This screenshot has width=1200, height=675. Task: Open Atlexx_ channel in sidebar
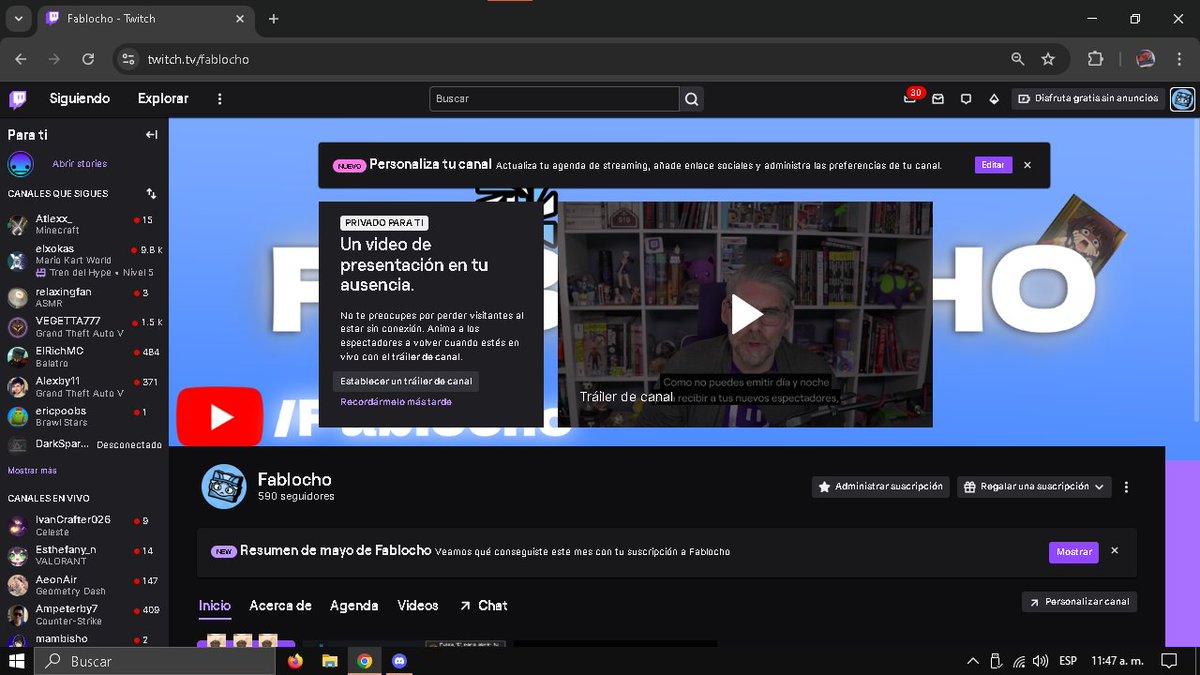tap(84, 225)
